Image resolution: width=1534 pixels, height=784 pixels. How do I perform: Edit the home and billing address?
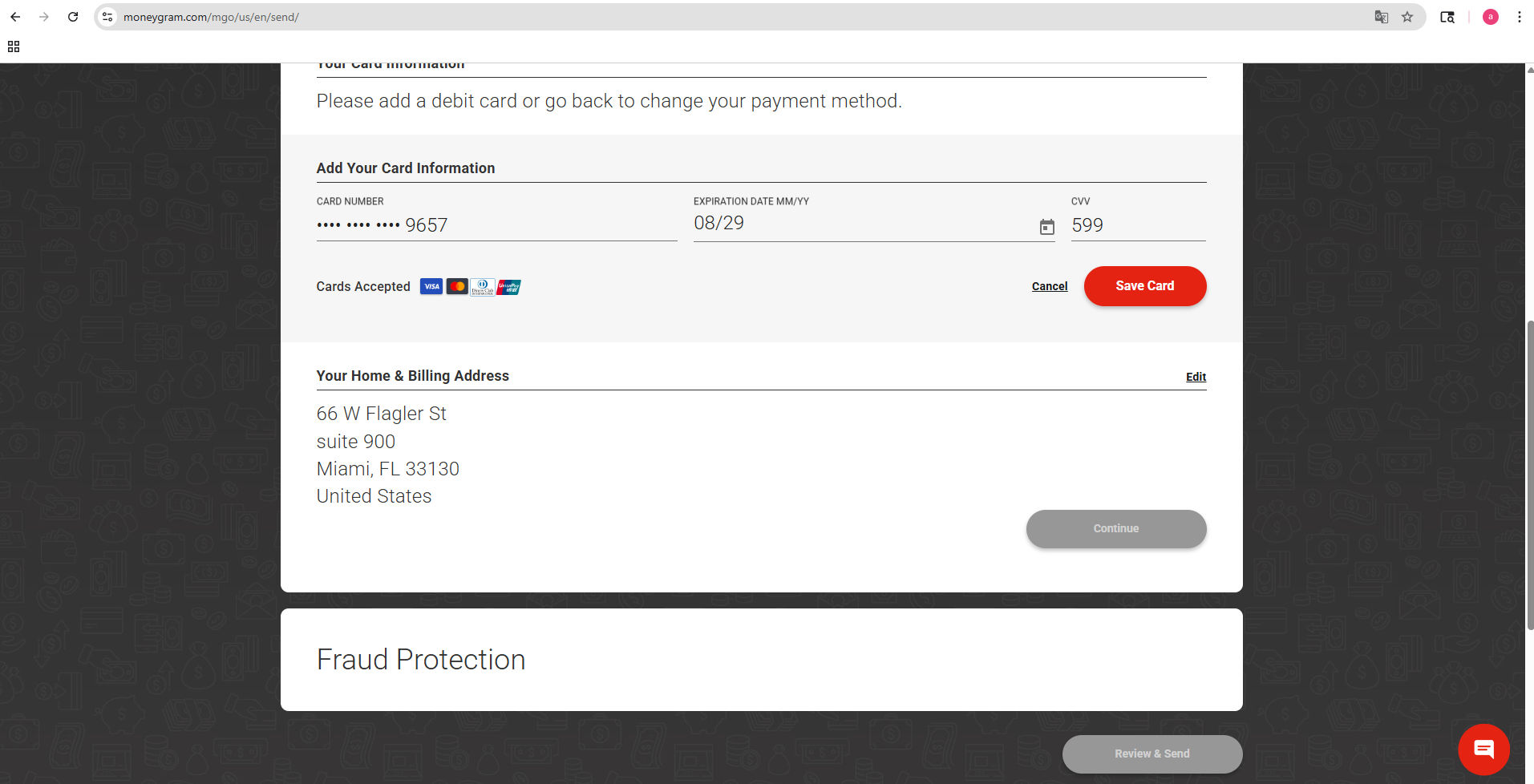[1196, 377]
